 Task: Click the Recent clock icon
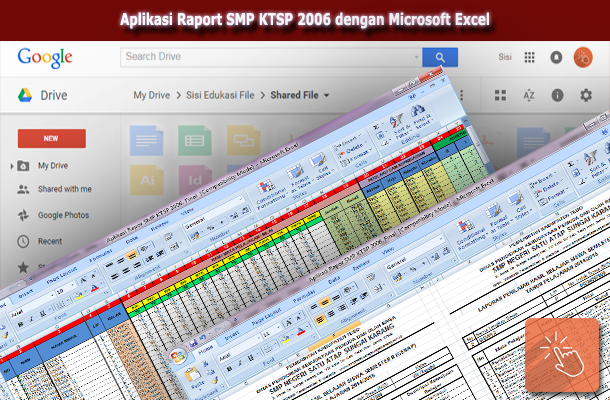pyautogui.click(x=23, y=241)
